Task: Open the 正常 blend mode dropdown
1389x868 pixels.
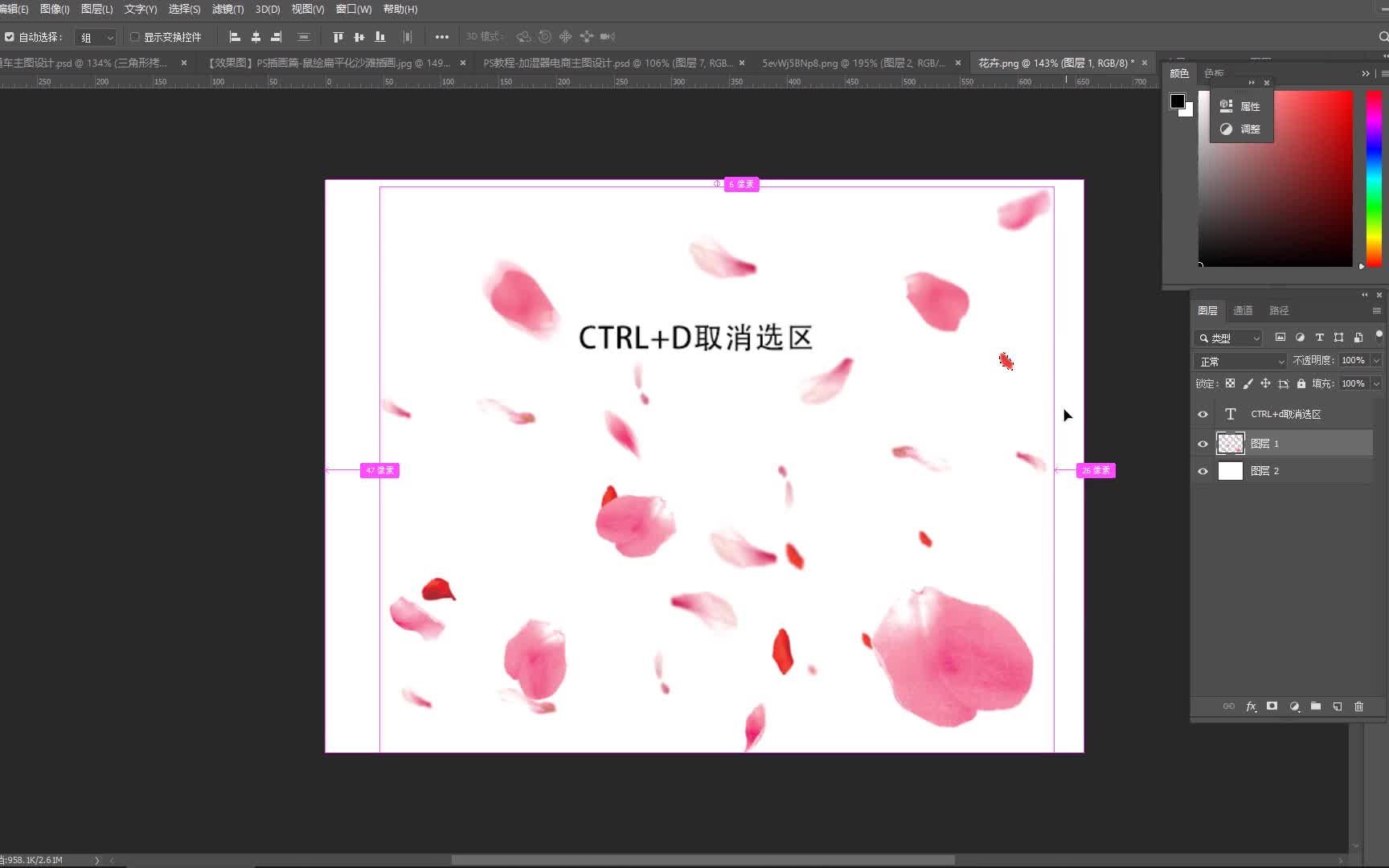Action: click(1240, 362)
